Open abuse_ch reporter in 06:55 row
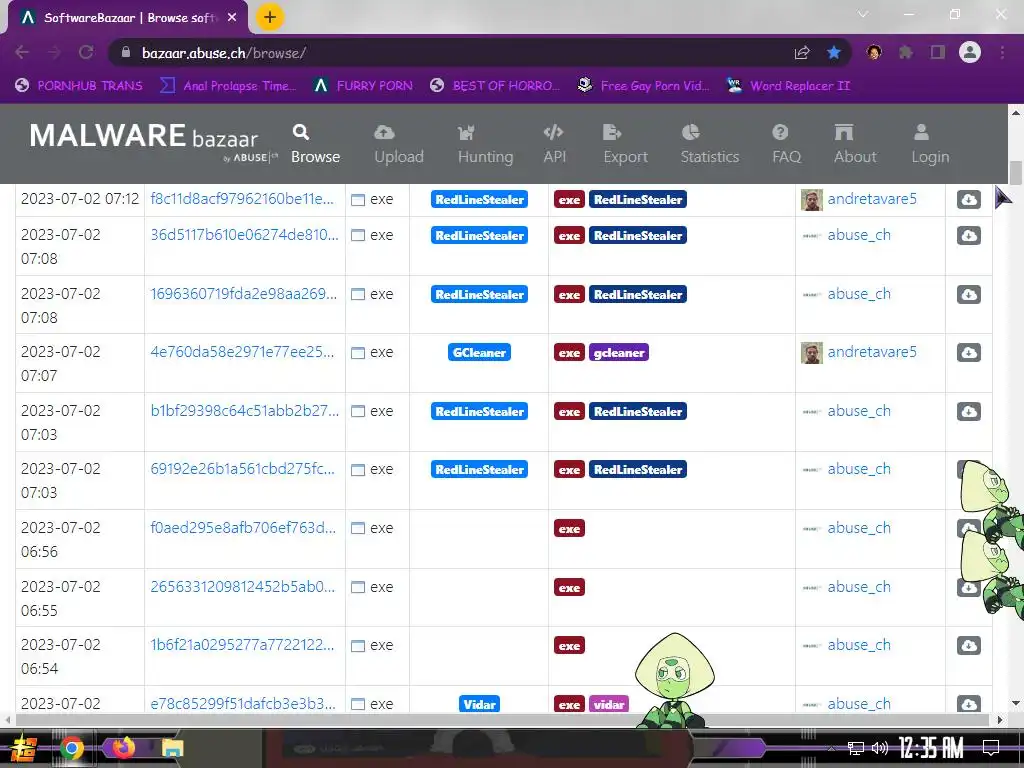1024x768 pixels. [859, 586]
